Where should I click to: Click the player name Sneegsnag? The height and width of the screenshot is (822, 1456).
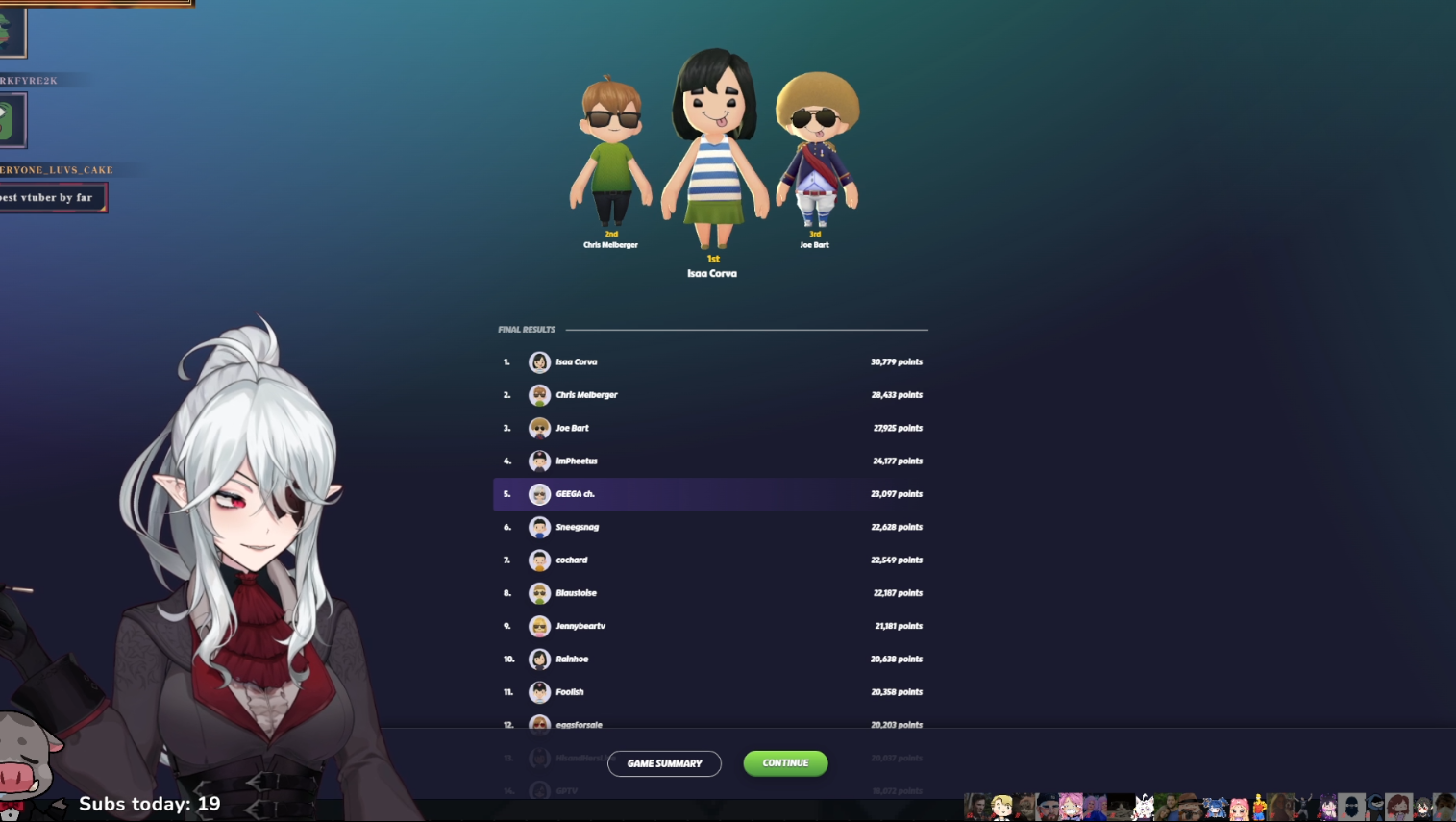tap(577, 527)
